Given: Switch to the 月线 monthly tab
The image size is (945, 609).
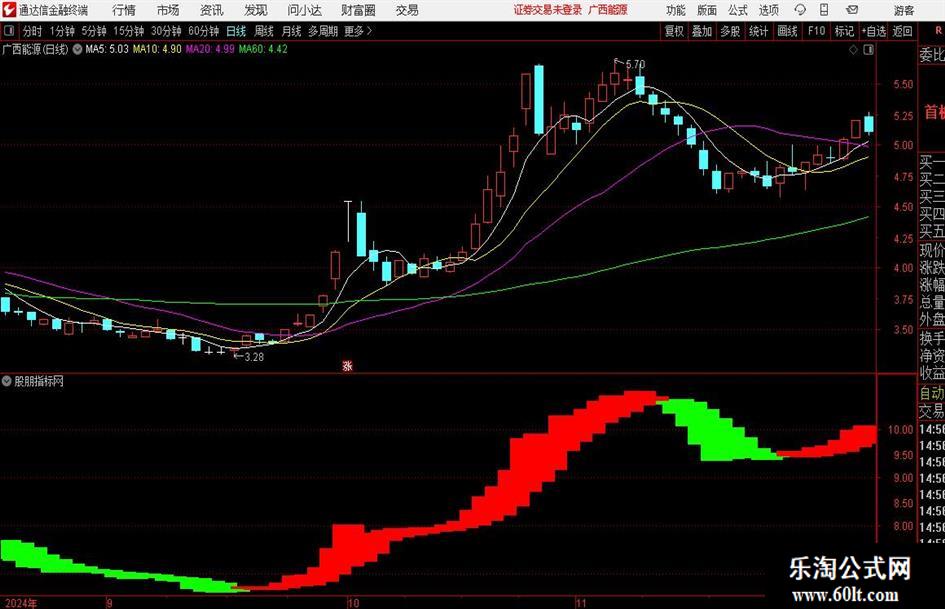Looking at the screenshot, I should point(291,31).
